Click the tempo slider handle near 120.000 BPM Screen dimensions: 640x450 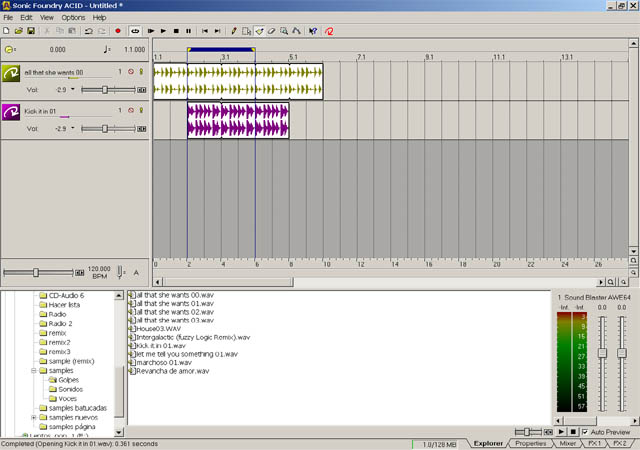[x=36, y=272]
